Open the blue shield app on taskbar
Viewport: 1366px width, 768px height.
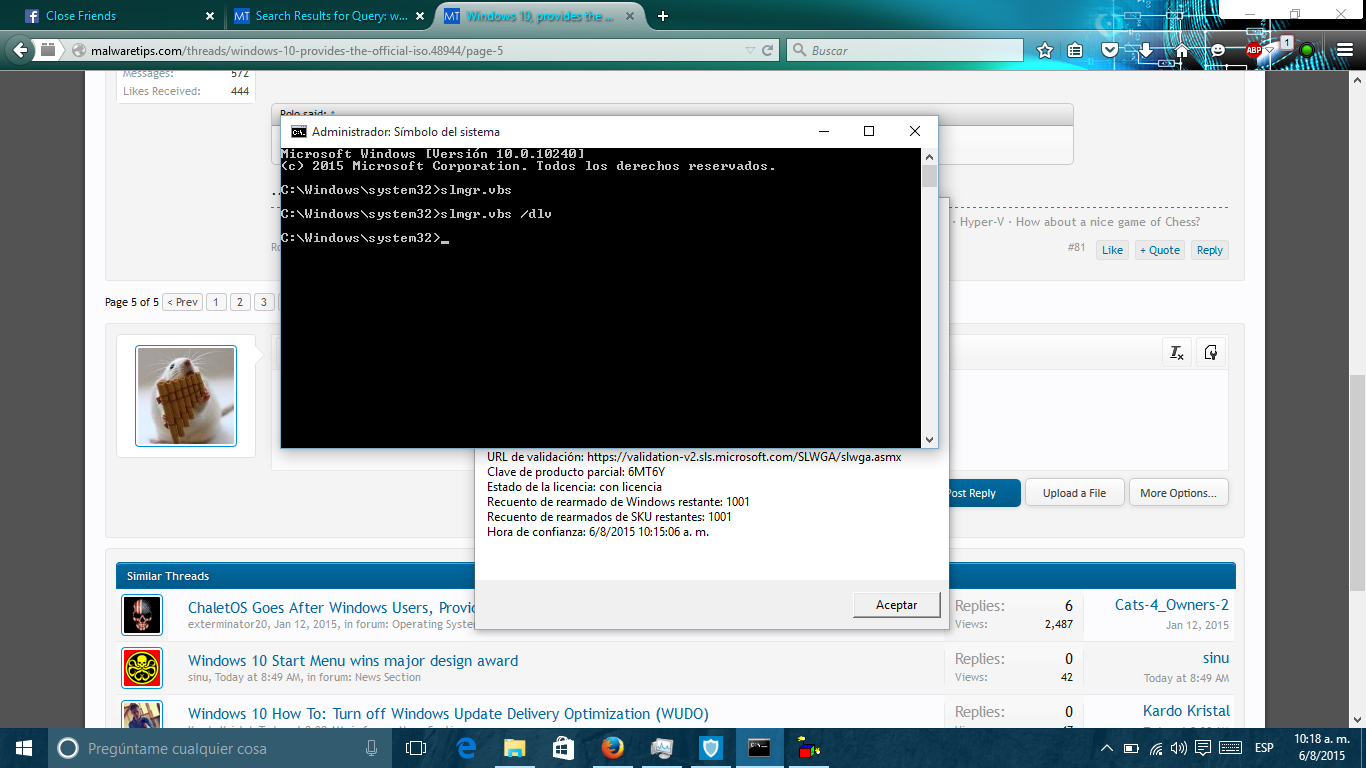pyautogui.click(x=710, y=748)
